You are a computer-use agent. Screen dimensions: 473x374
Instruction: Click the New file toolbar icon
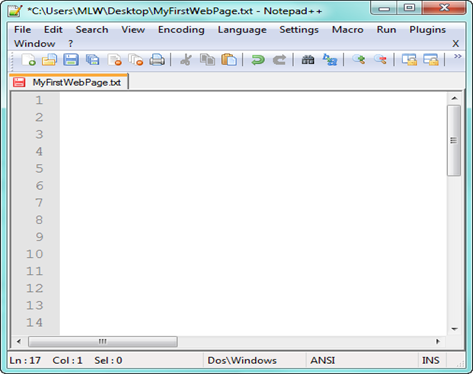click(x=28, y=60)
